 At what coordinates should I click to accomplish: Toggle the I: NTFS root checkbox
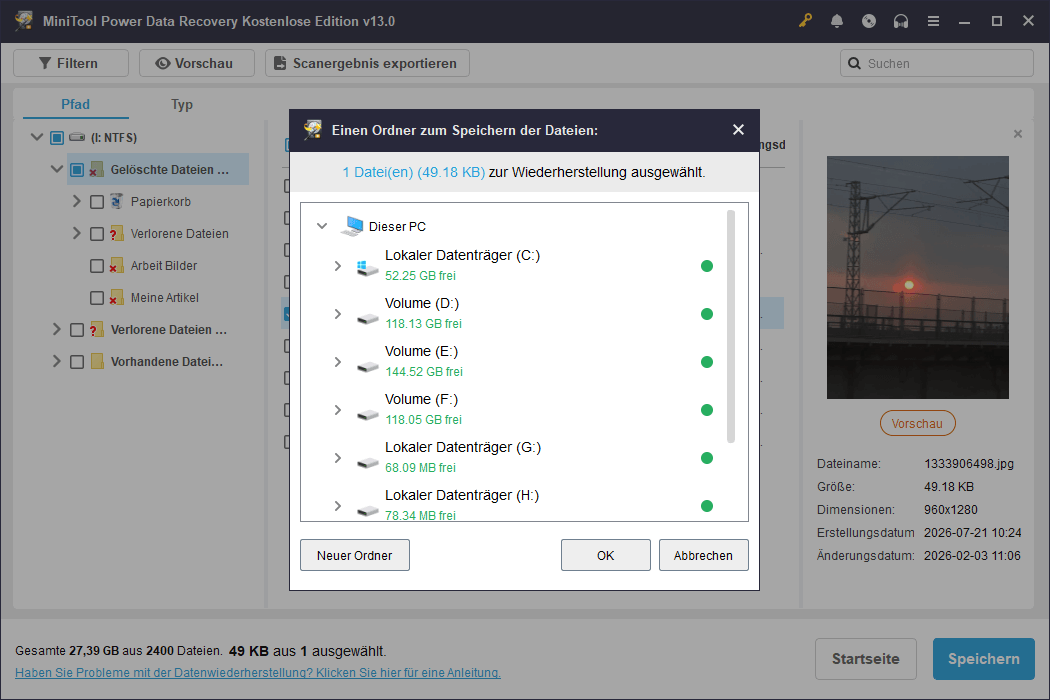click(x=57, y=137)
